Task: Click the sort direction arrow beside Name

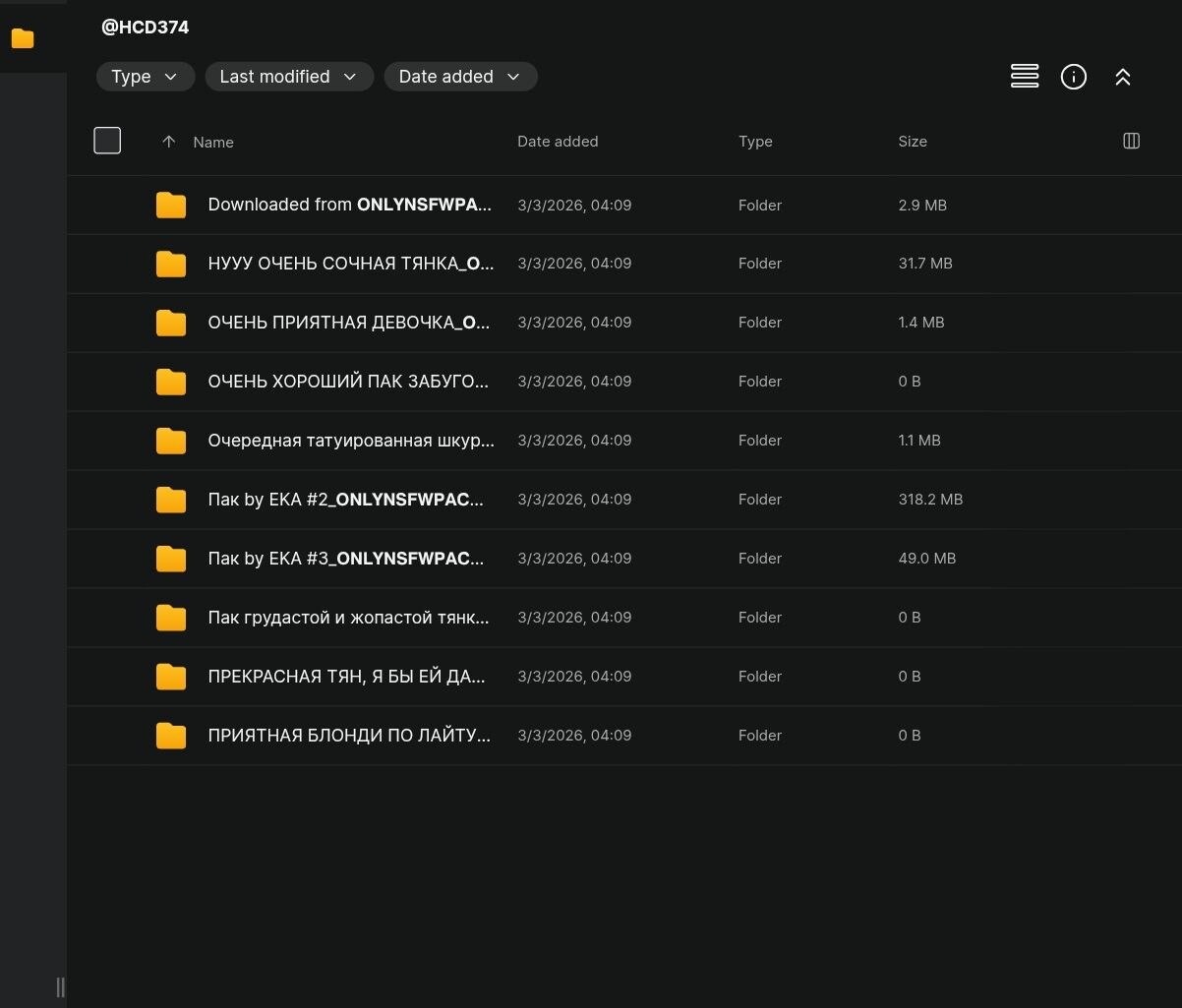Action: [168, 142]
